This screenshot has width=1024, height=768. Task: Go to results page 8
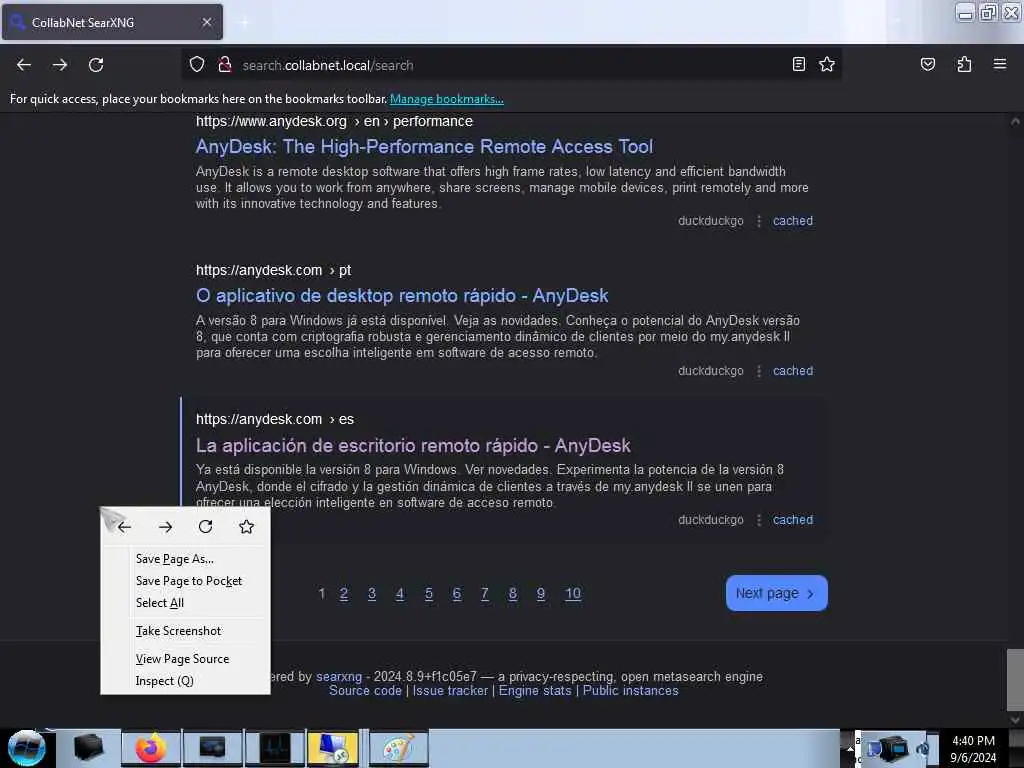click(x=513, y=594)
